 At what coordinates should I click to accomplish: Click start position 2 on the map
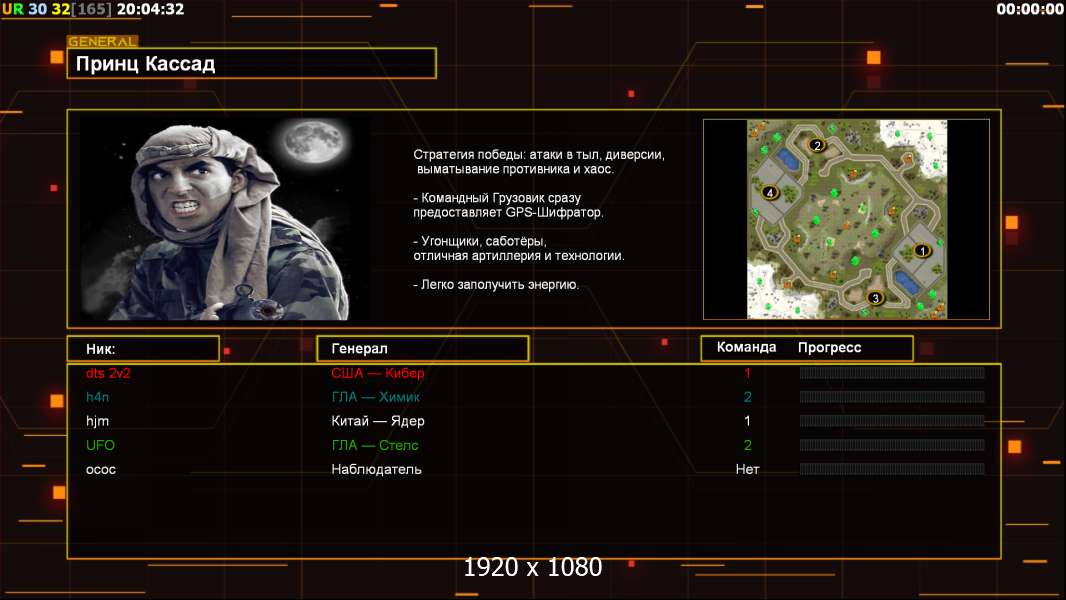tap(817, 145)
